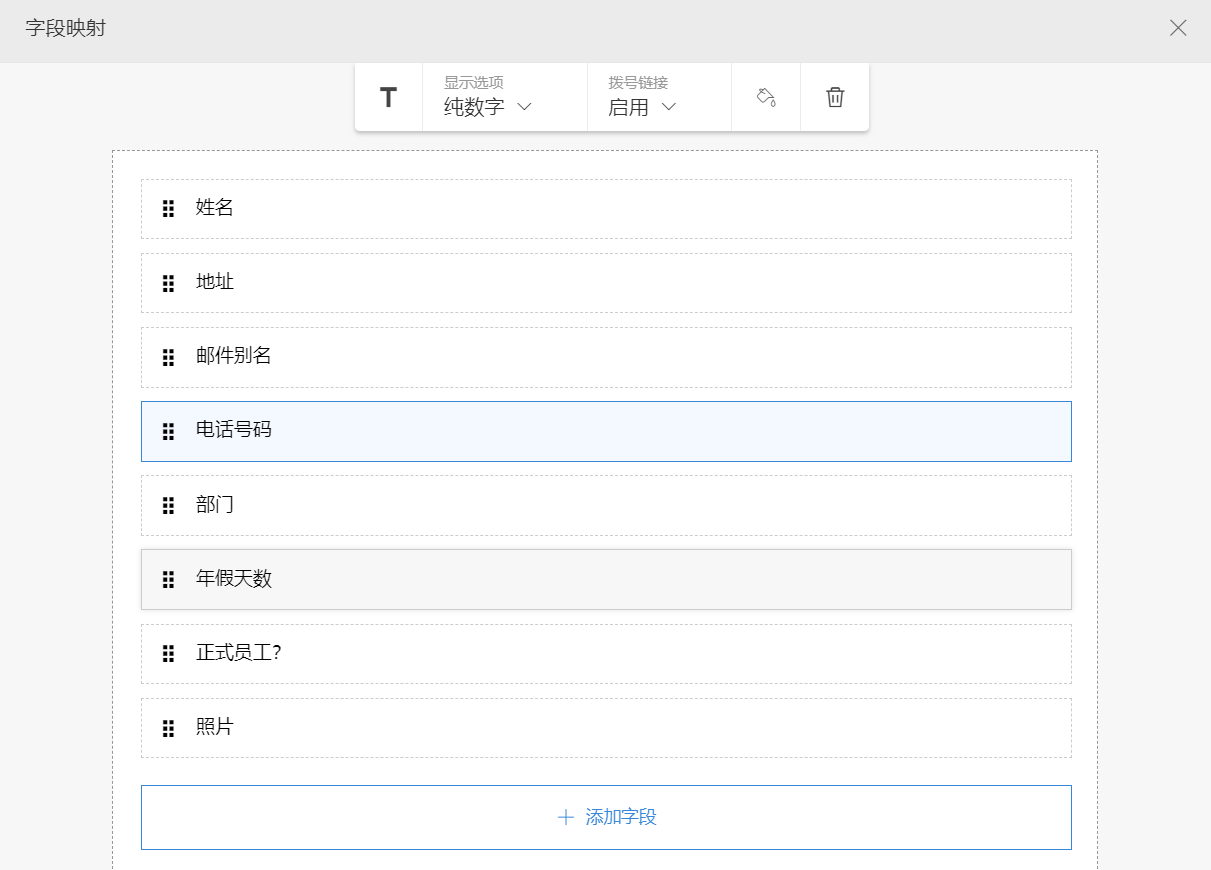
Task: Click the trash delete icon
Action: [835, 97]
